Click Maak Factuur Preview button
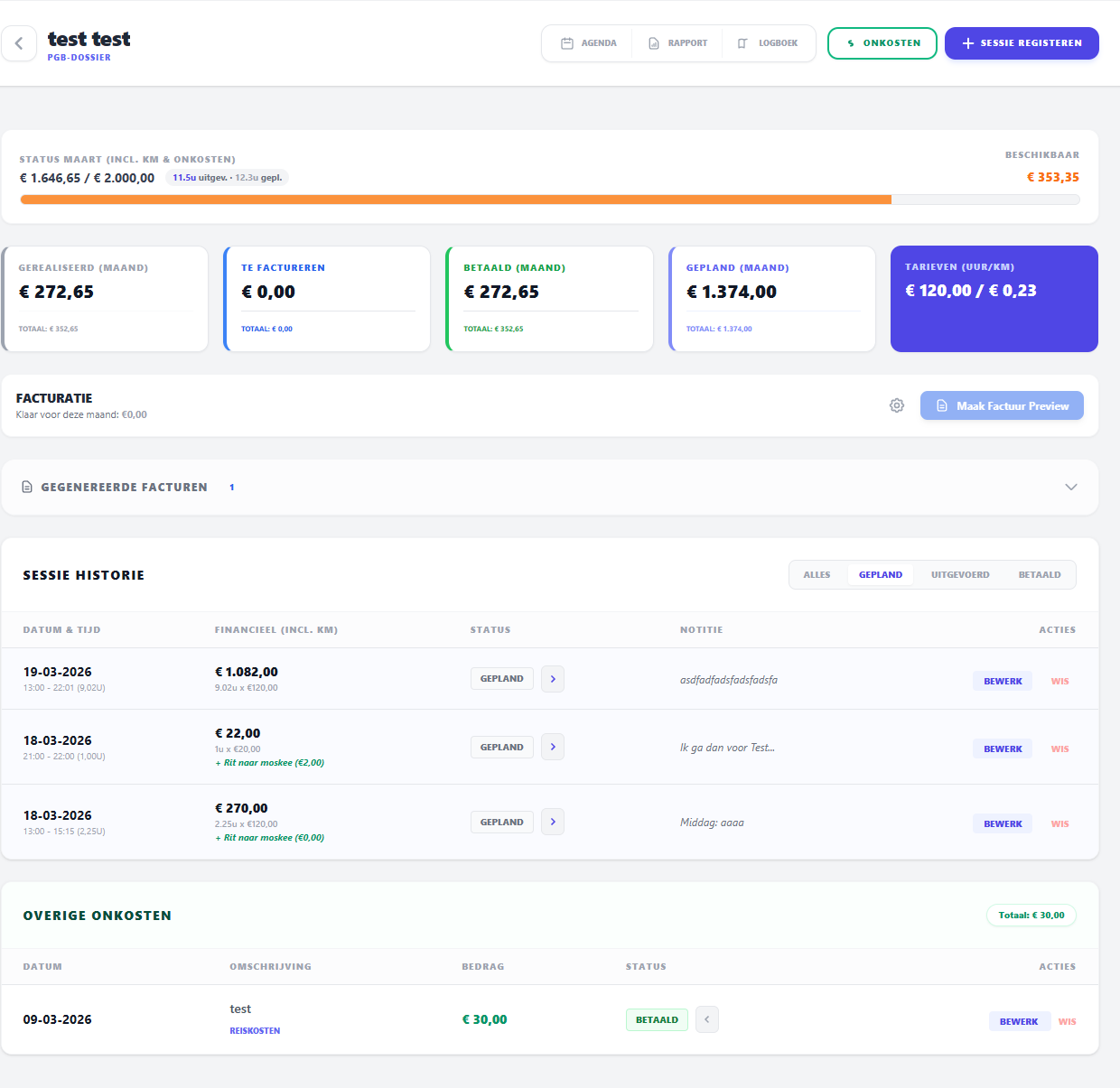1120x1088 pixels. pos(1002,405)
